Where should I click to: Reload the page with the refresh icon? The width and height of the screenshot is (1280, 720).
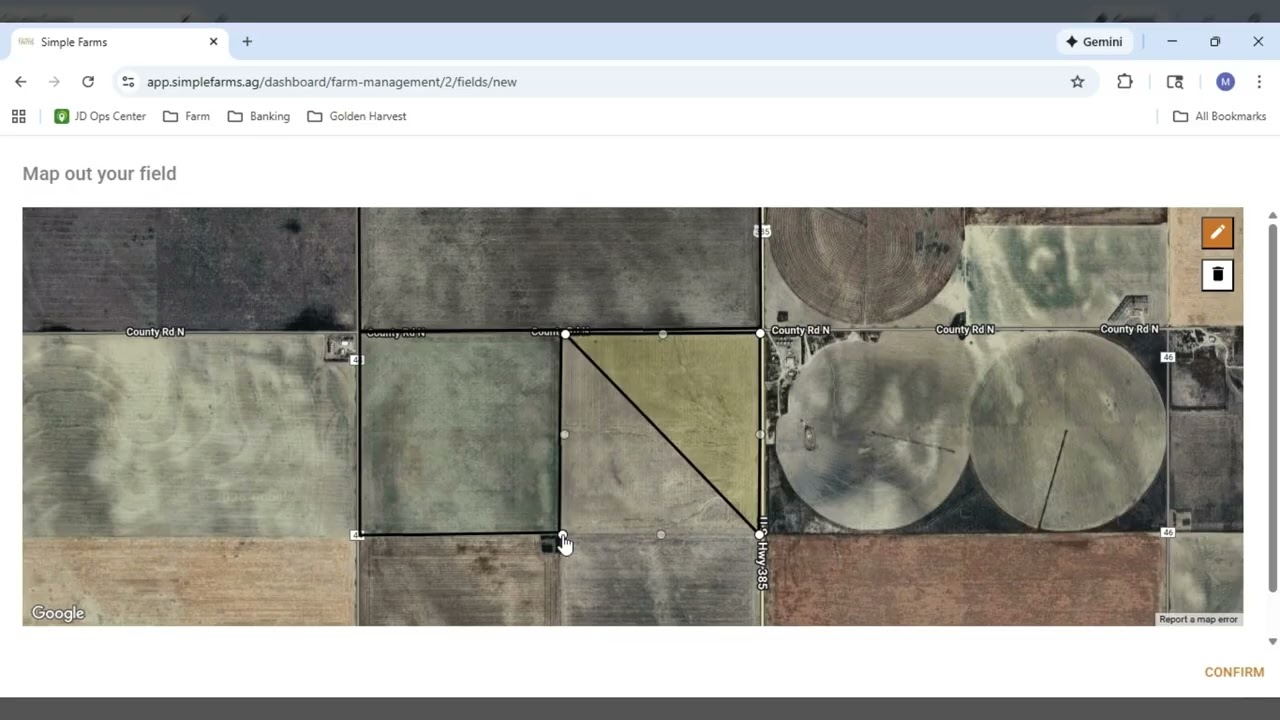[88, 82]
